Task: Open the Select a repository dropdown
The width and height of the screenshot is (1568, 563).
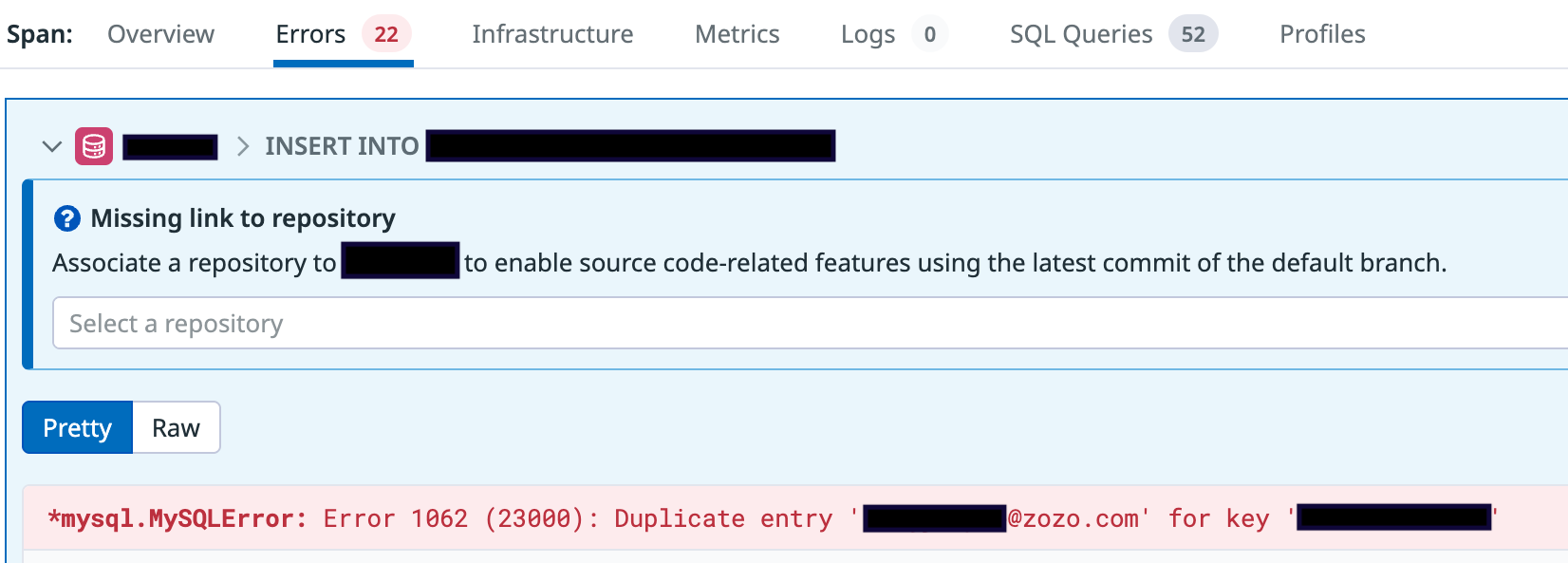Action: tap(810, 324)
